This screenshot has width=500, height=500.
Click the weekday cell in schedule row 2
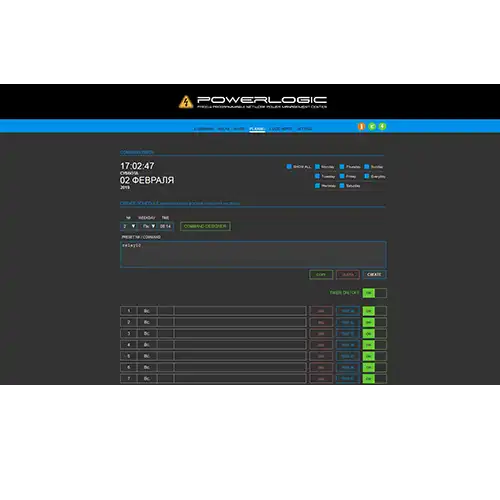(147, 322)
